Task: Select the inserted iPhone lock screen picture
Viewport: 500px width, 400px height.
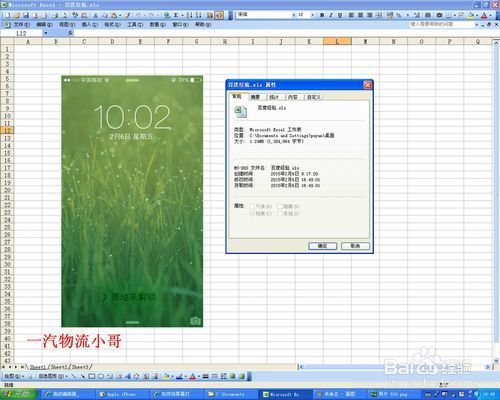Action: (x=132, y=201)
